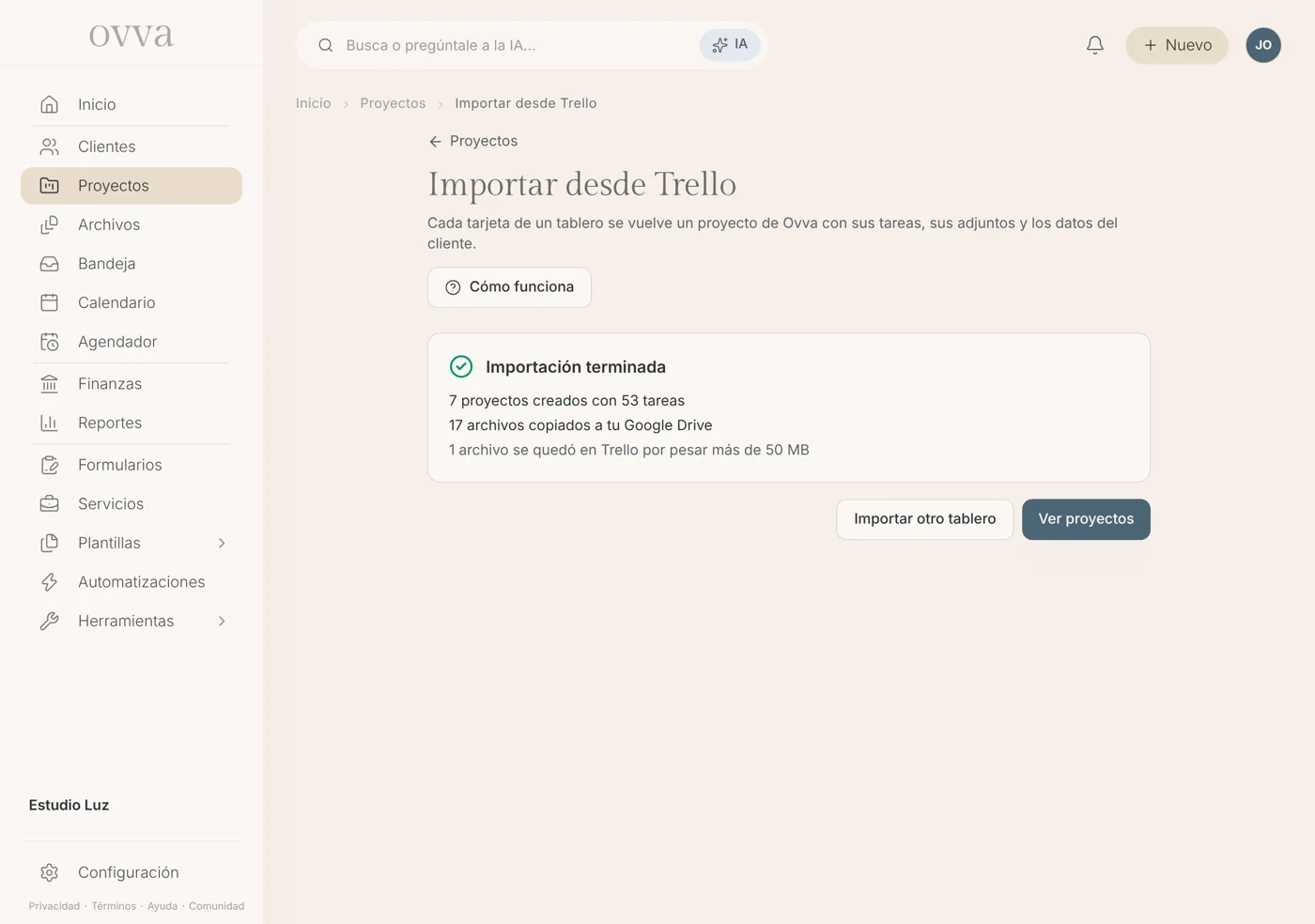Select the Archivos files icon

tap(50, 224)
